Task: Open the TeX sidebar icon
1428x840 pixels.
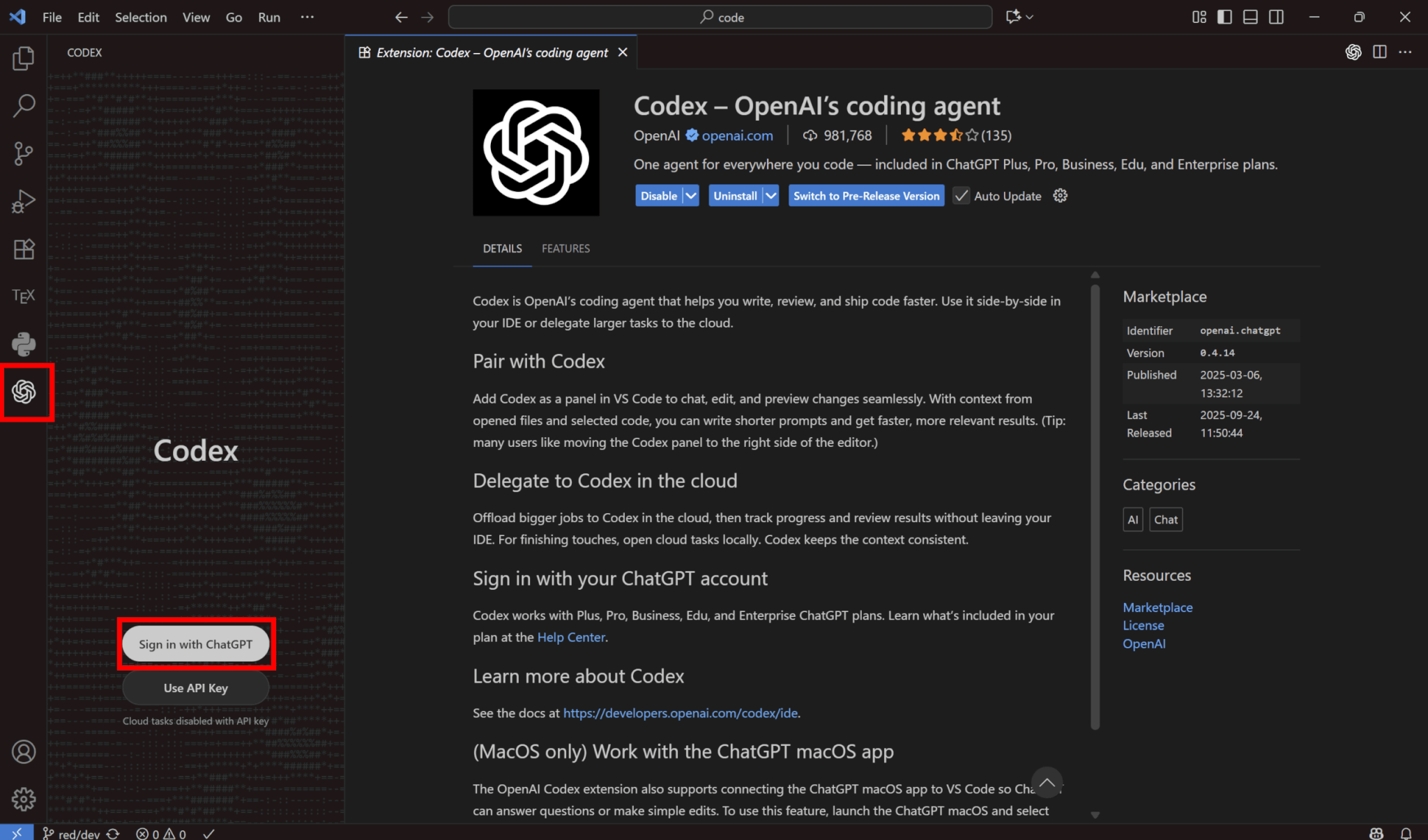Action: [x=24, y=296]
